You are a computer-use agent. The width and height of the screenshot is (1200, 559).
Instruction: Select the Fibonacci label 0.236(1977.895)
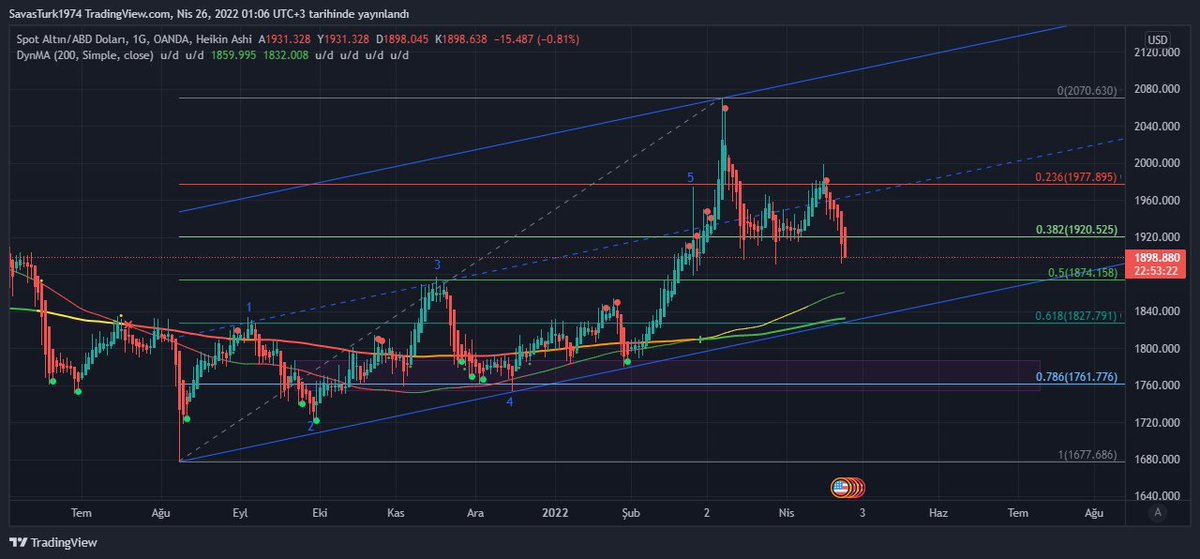(x=1078, y=177)
